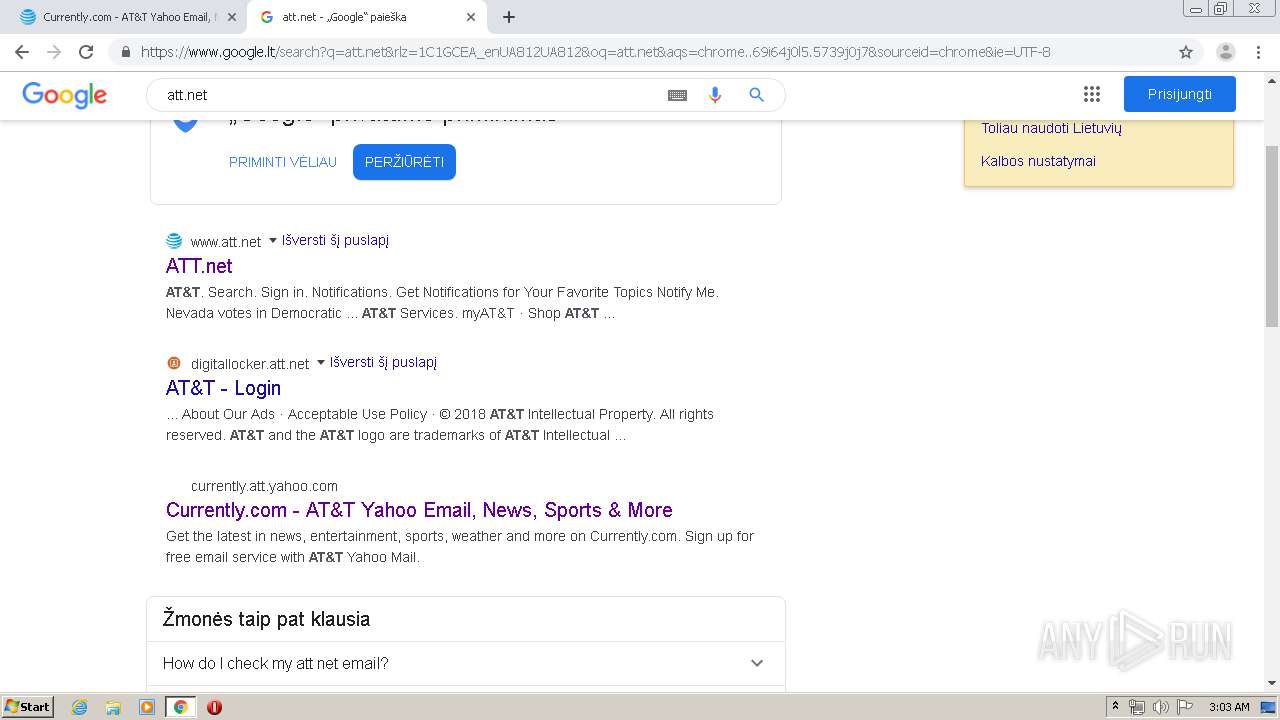Switch to the att.net Google search tab
The height and width of the screenshot is (720, 1280).
pyautogui.click(x=367, y=17)
